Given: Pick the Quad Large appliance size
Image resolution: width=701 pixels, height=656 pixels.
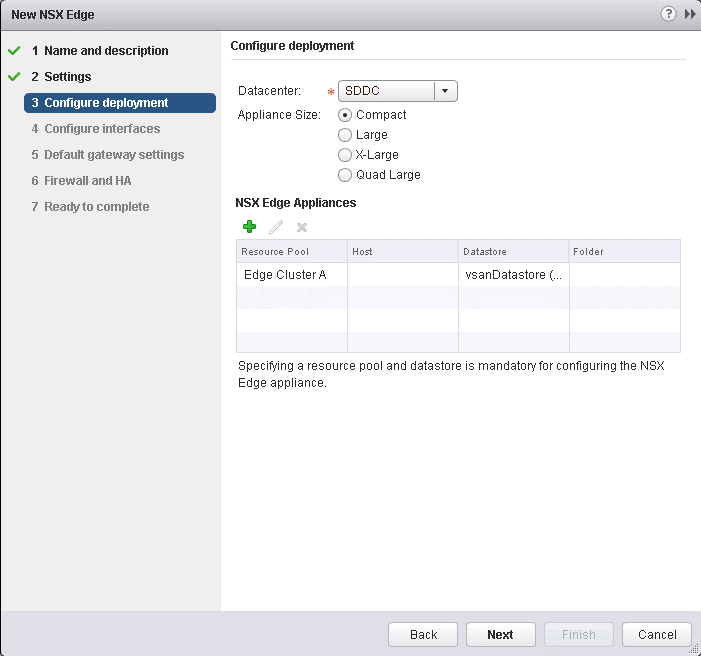Looking at the screenshot, I should [x=346, y=175].
